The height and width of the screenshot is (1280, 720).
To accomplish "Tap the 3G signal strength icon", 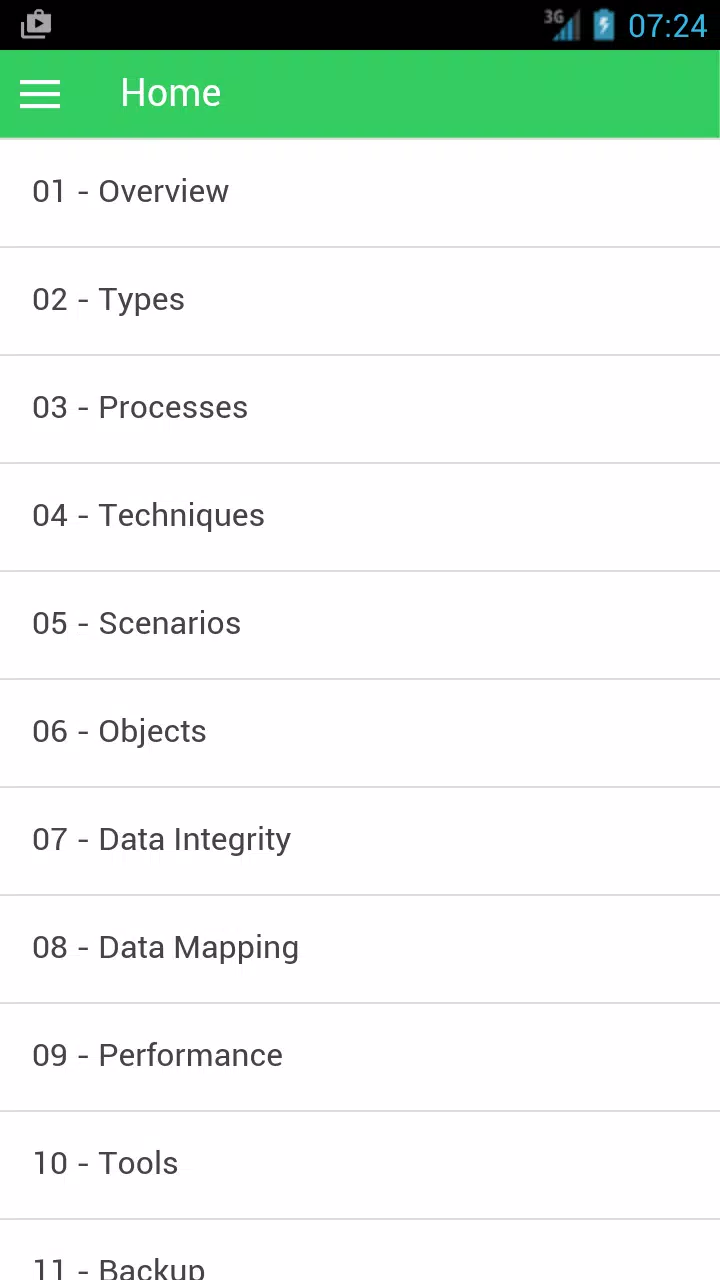I will click(x=562, y=24).
